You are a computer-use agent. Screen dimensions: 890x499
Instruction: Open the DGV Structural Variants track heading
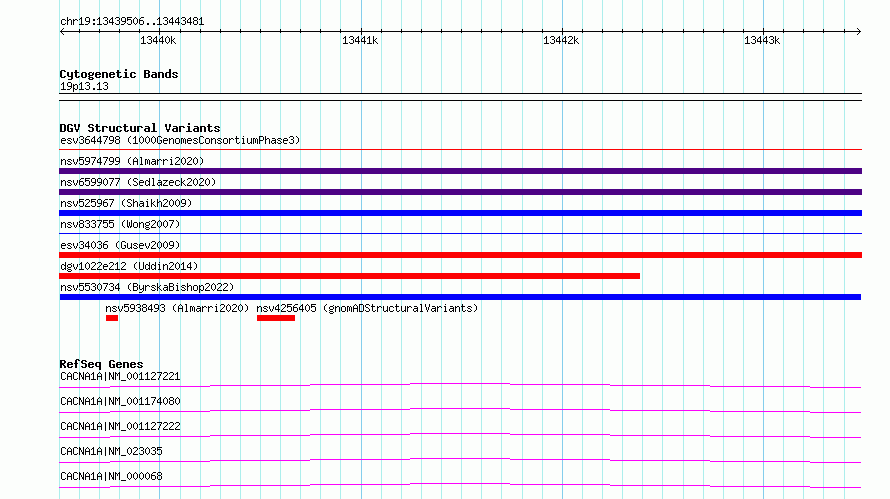click(x=140, y=128)
